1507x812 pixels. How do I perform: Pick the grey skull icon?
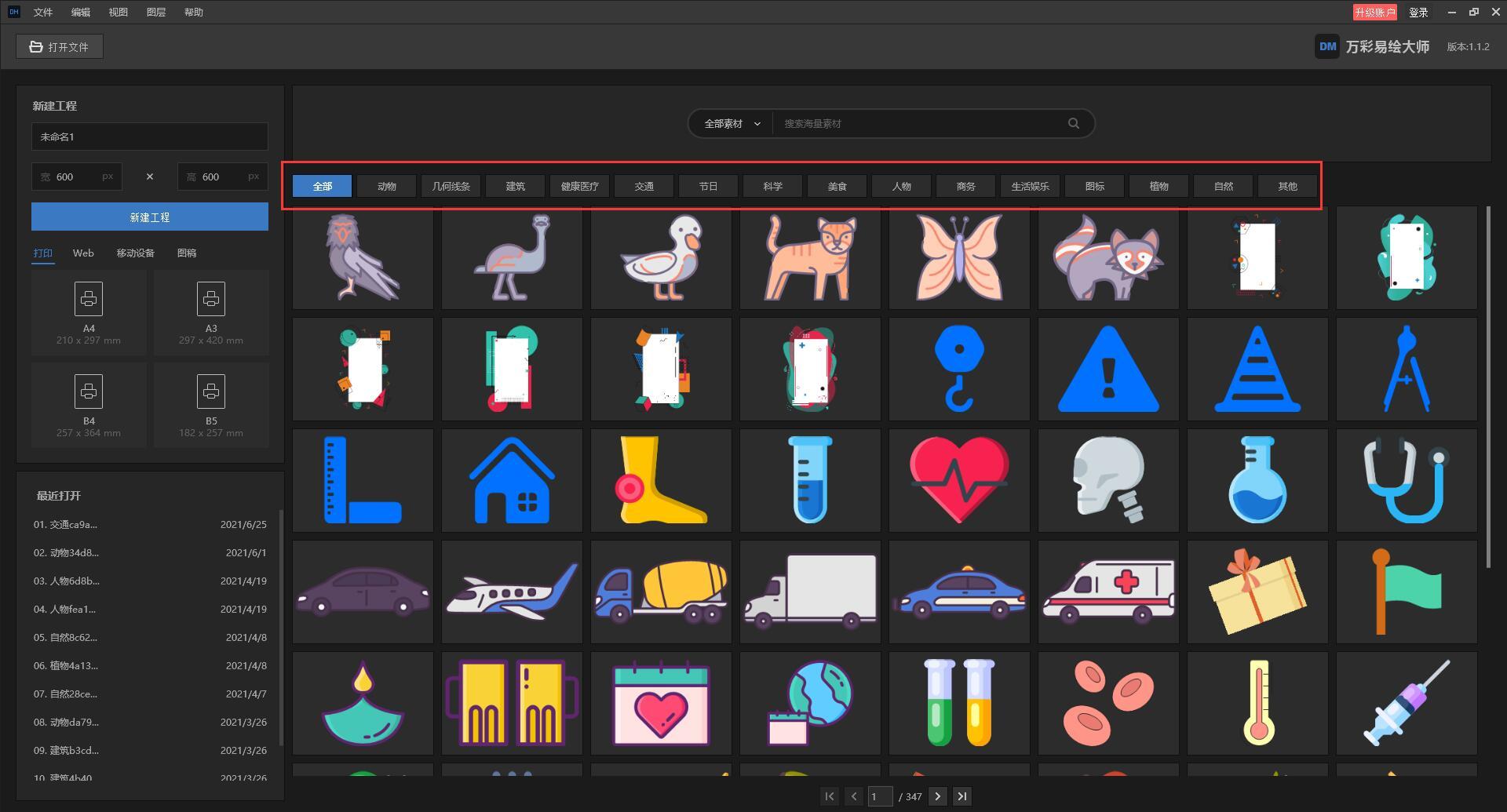coord(1108,480)
